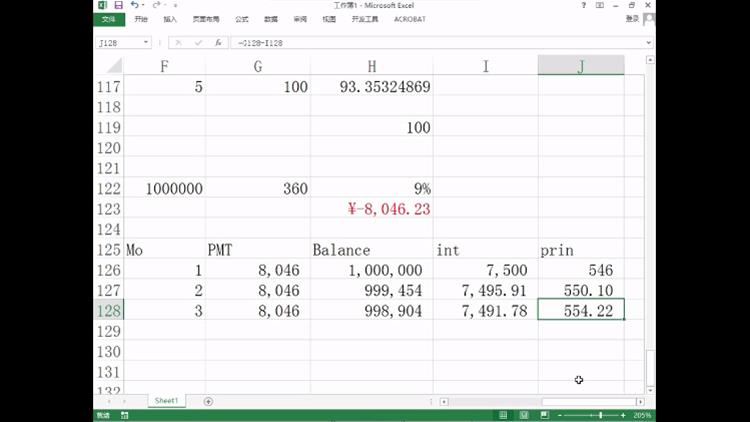Click the cell with 7,495.91
Screen dimensions: 750x422
point(485,290)
